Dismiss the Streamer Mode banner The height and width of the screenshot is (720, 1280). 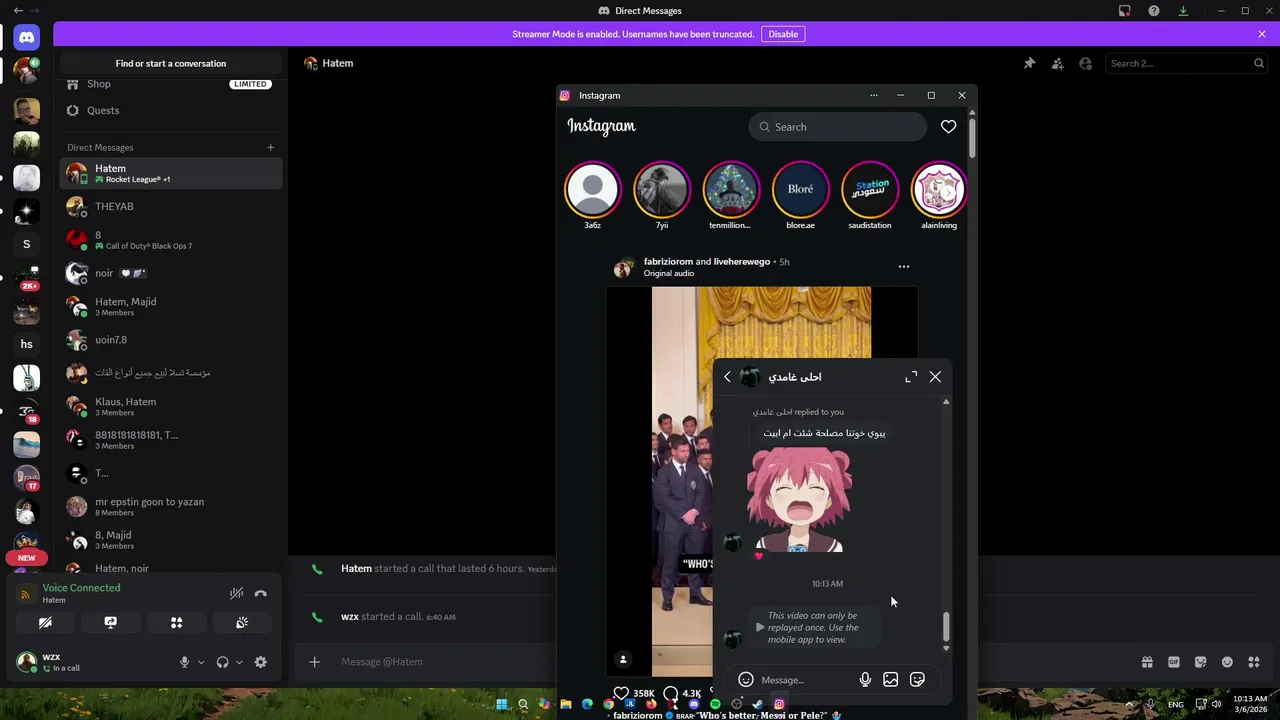[1262, 34]
